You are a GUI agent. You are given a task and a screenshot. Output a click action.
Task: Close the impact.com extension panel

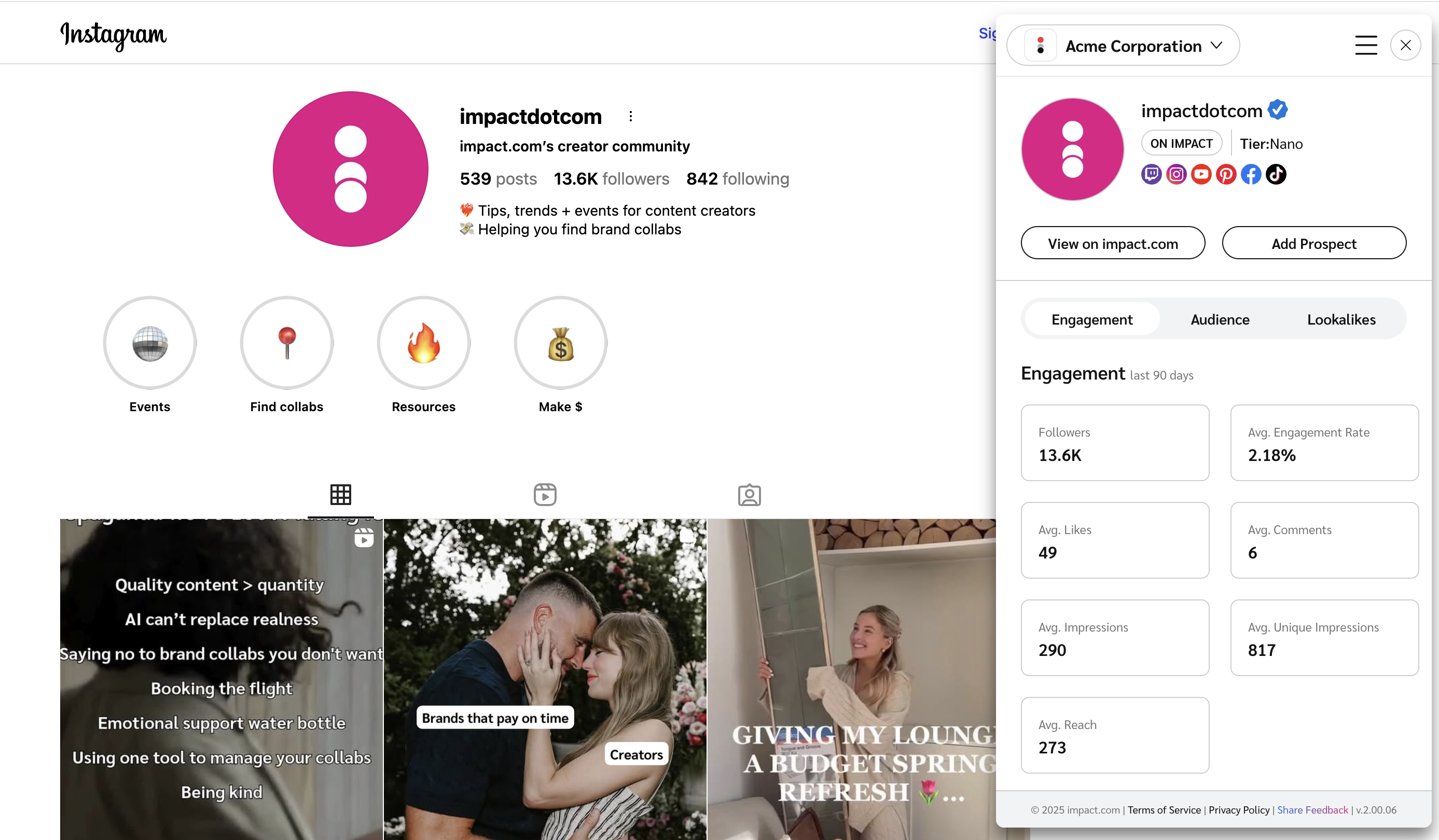1405,45
